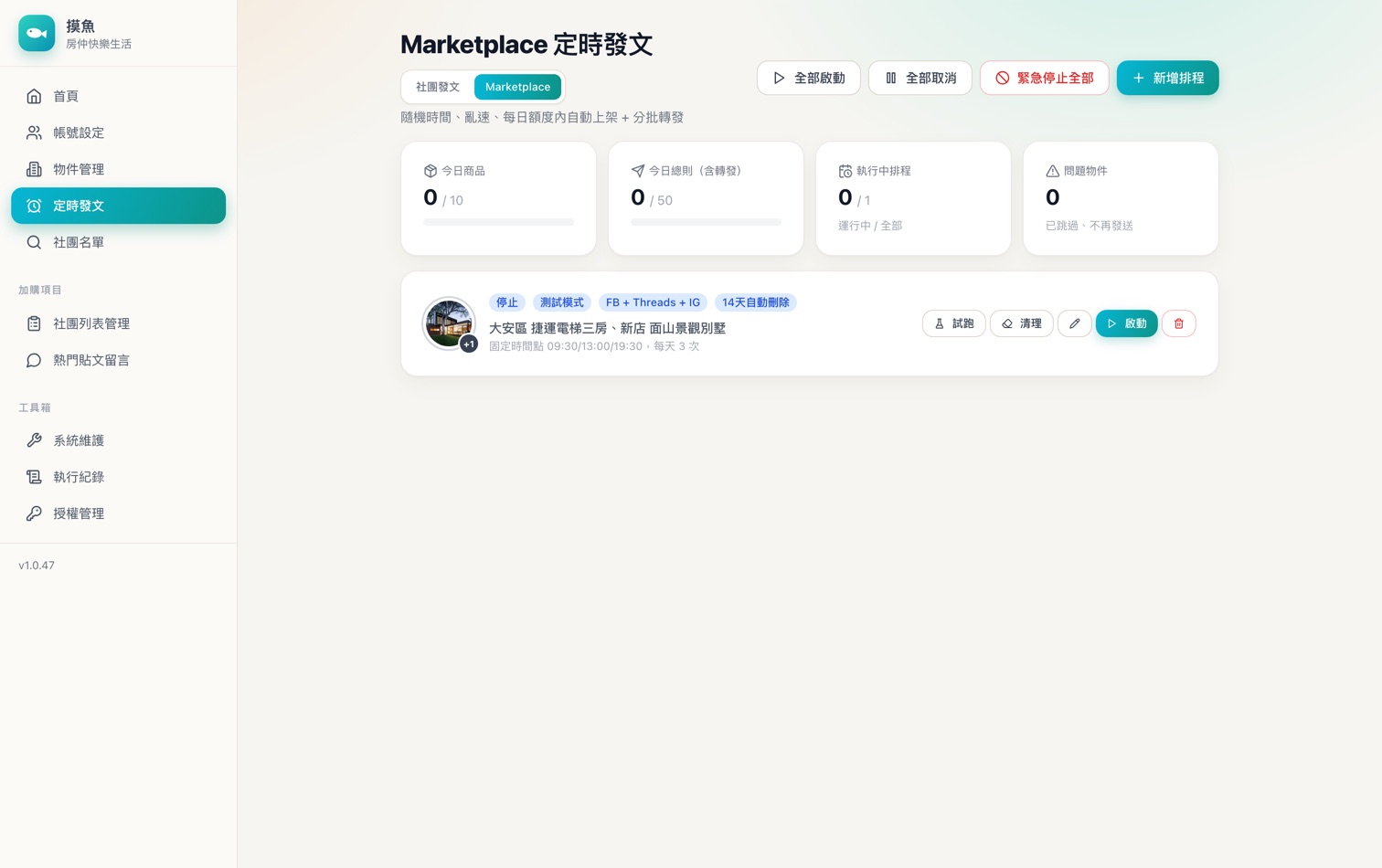Start the schedule with the 啟動 button
This screenshot has width=1382, height=868.
click(1127, 323)
